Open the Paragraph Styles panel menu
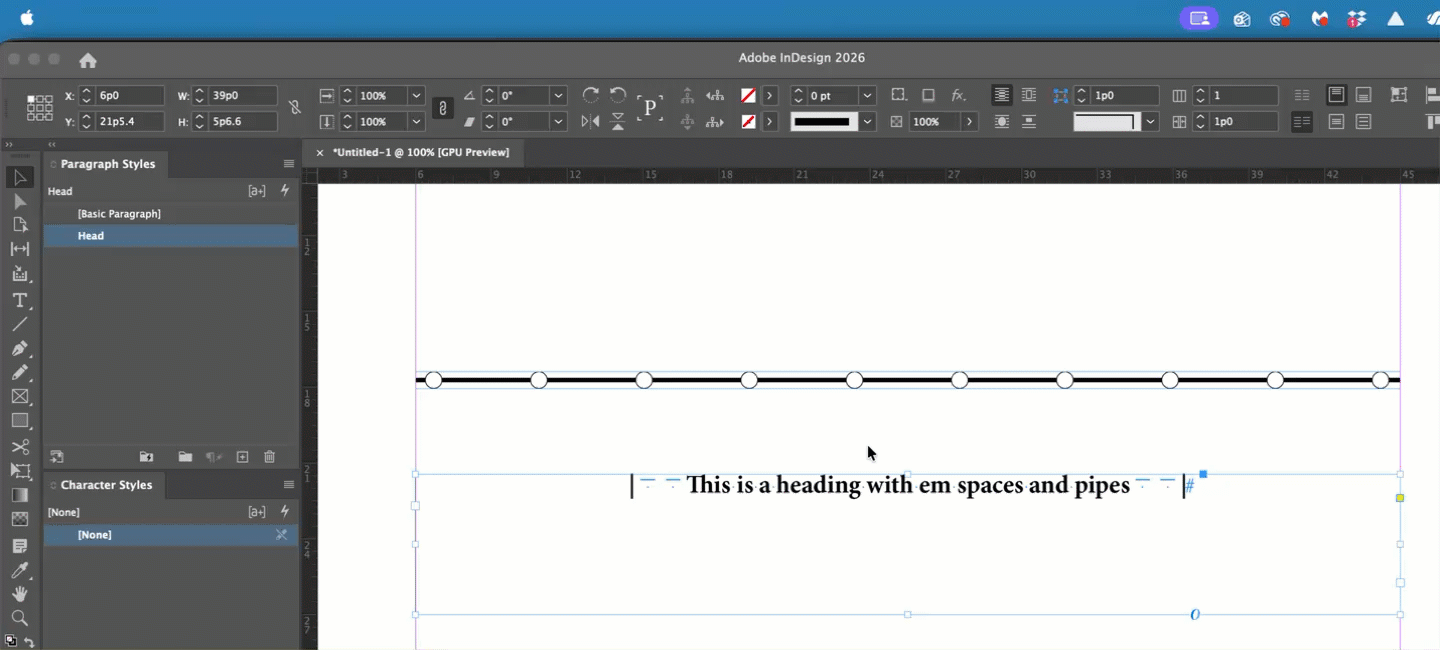Screen dimensions: 1440x650 (288, 164)
